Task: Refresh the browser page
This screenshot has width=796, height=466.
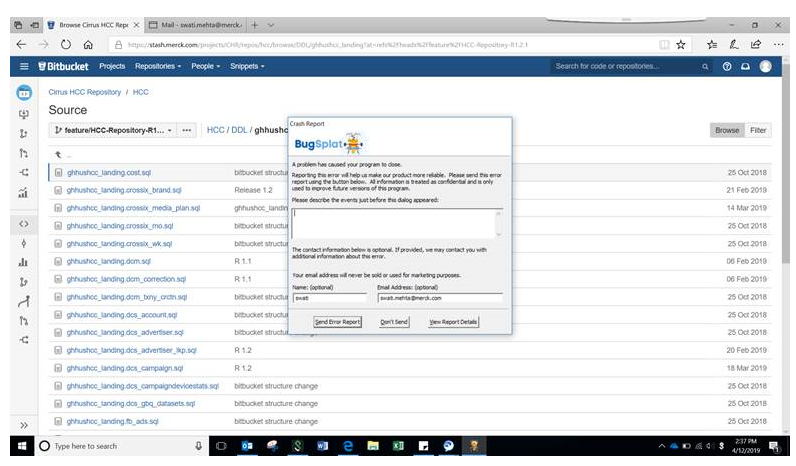Action: tap(66, 45)
